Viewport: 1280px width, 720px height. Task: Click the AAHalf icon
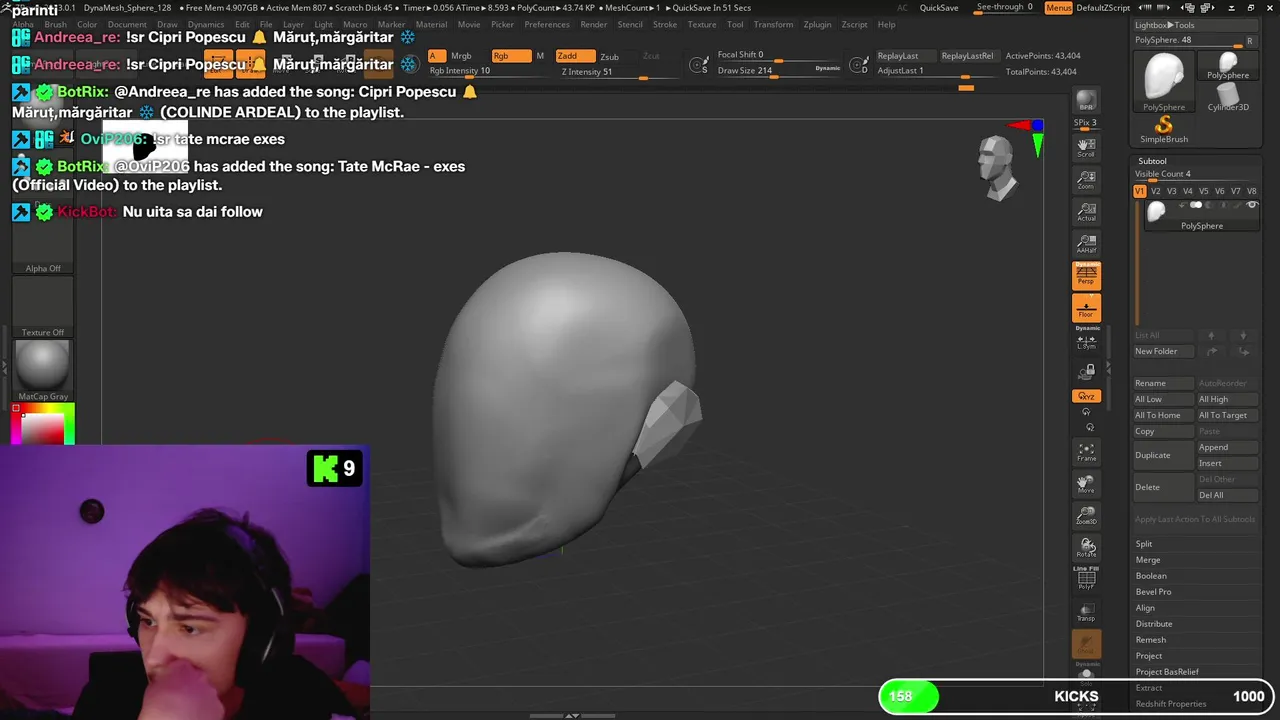click(1086, 244)
